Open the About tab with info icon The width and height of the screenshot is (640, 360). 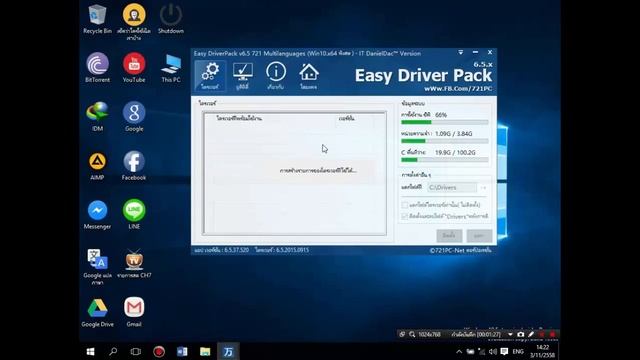click(276, 76)
